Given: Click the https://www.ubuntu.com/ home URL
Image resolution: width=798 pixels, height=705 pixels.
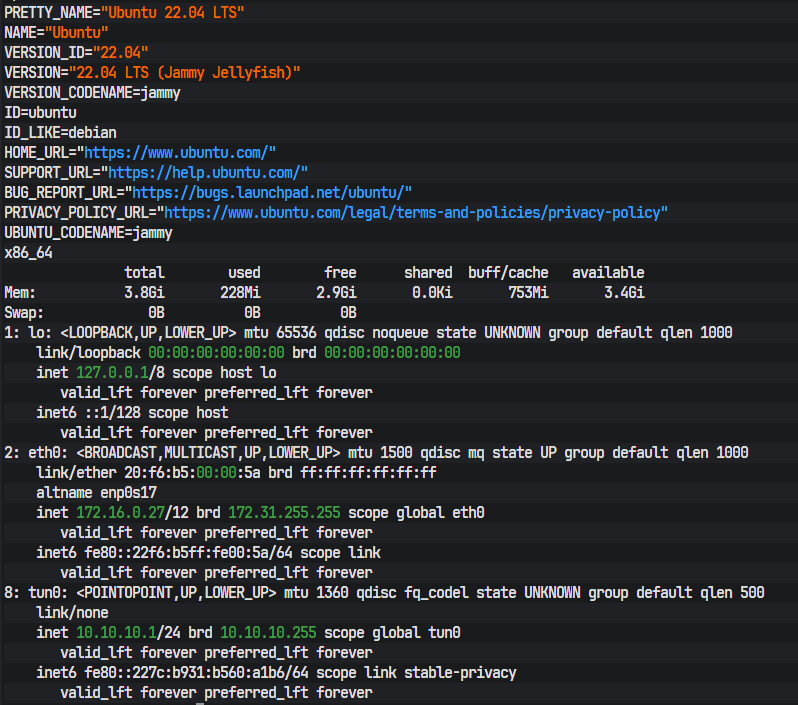Looking at the screenshot, I should click(x=176, y=153).
